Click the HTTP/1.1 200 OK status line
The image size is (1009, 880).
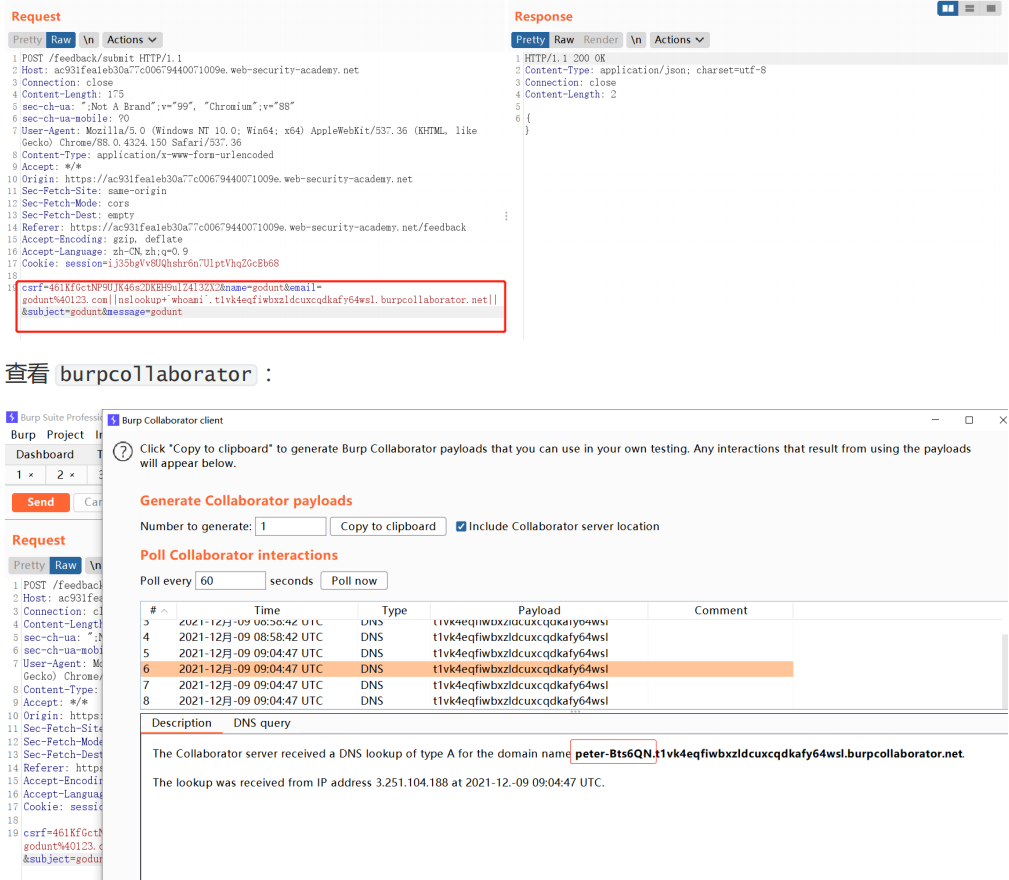564,58
